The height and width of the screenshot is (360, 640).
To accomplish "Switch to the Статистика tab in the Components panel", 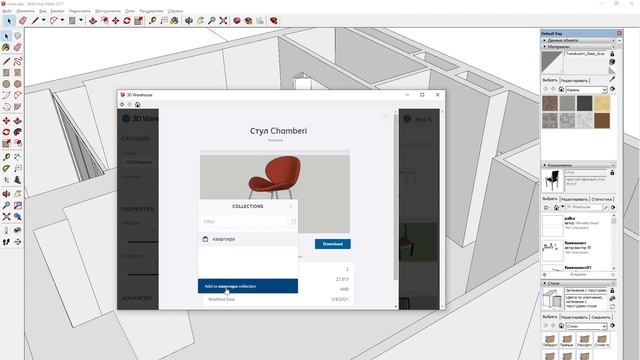I will click(x=602, y=199).
